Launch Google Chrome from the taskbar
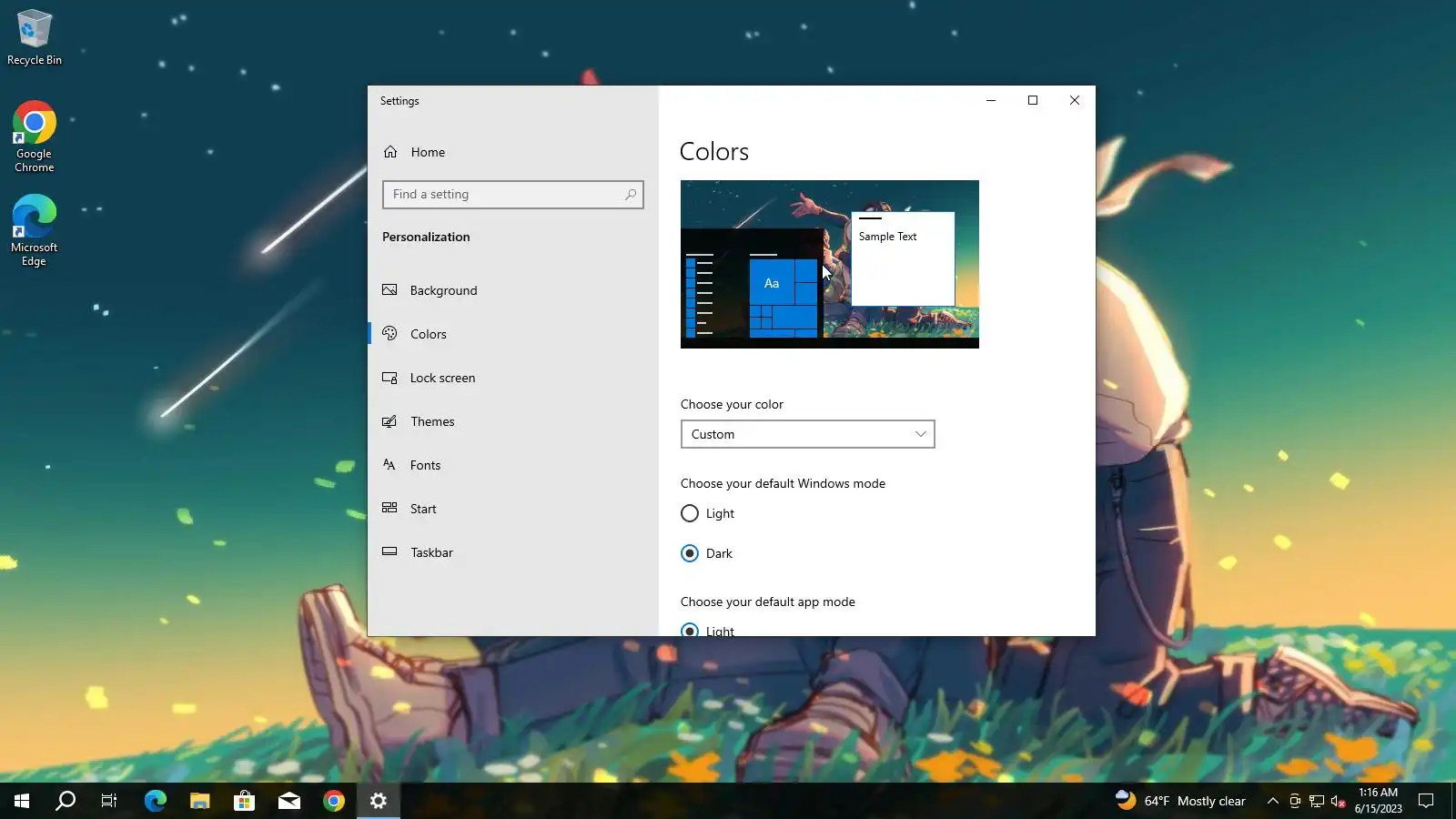This screenshot has width=1456, height=819. click(334, 801)
